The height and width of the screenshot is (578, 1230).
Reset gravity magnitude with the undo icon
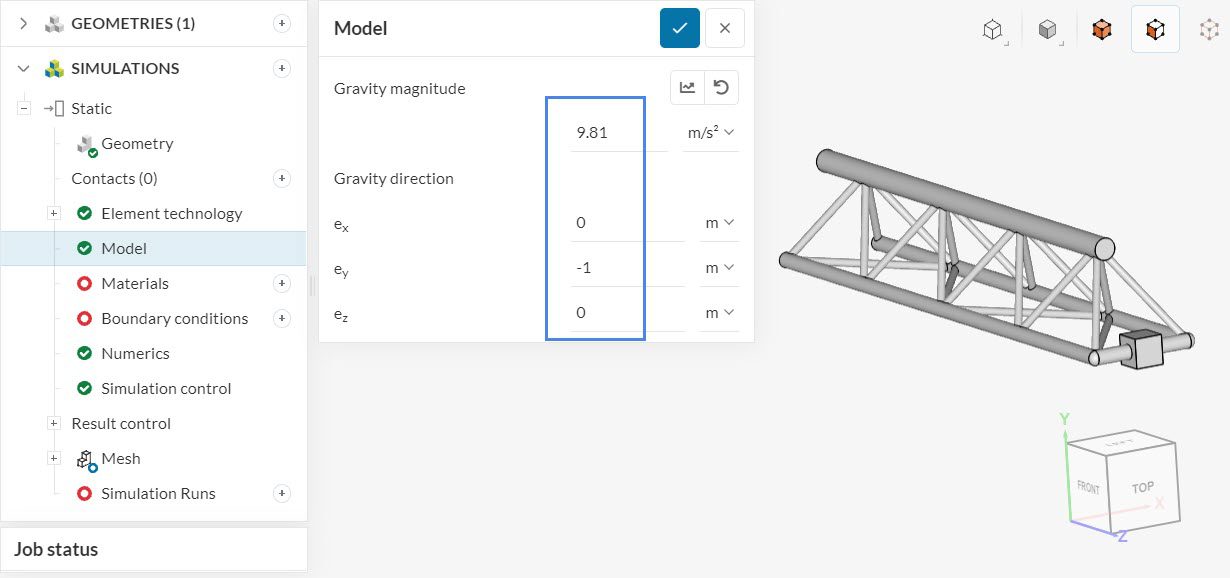721,88
